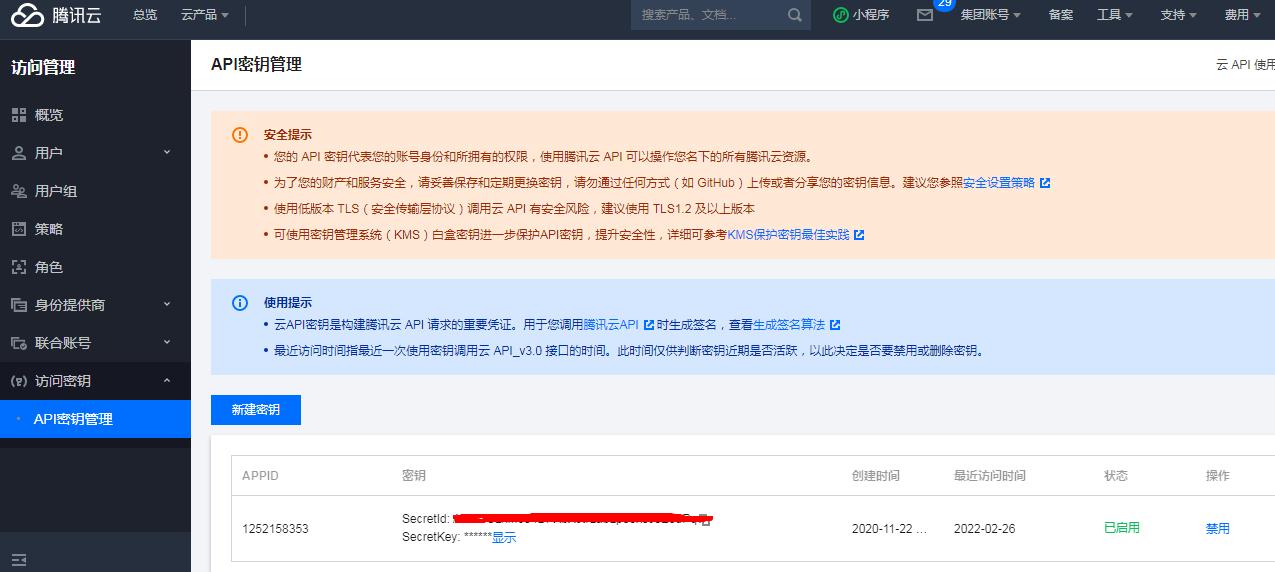Viewport: 1275px width, 572px height.
Task: Click the Access Key icon in sidebar
Action: (x=19, y=381)
